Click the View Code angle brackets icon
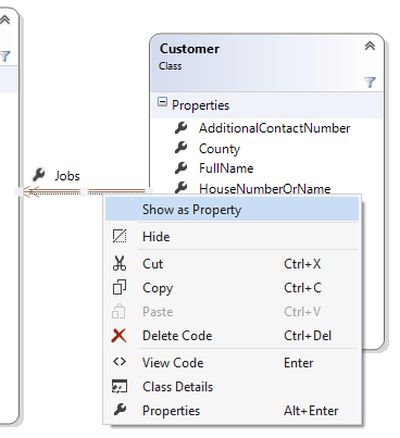Image resolution: width=400 pixels, height=438 pixels. [x=119, y=362]
